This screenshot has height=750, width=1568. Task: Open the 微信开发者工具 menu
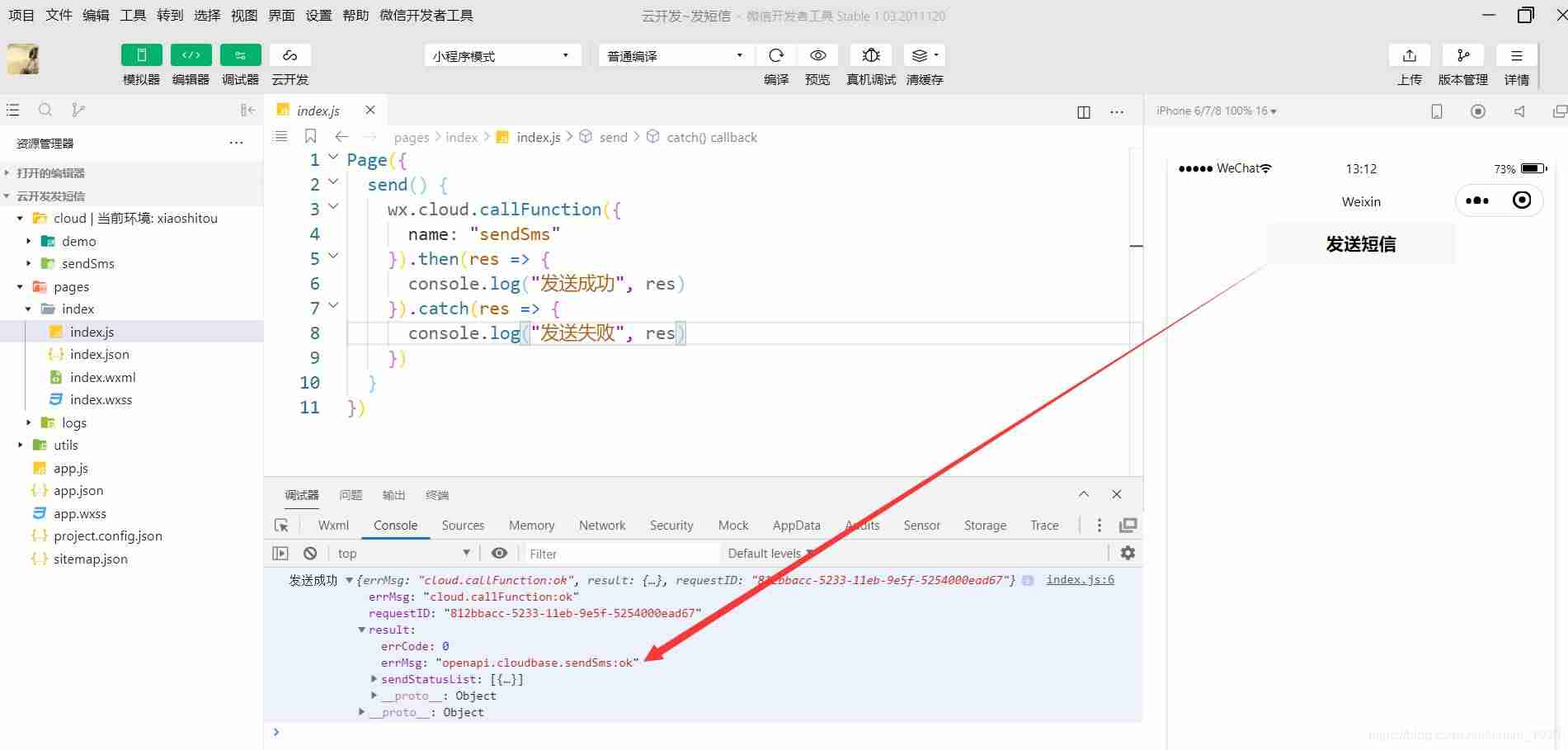pyautogui.click(x=426, y=15)
